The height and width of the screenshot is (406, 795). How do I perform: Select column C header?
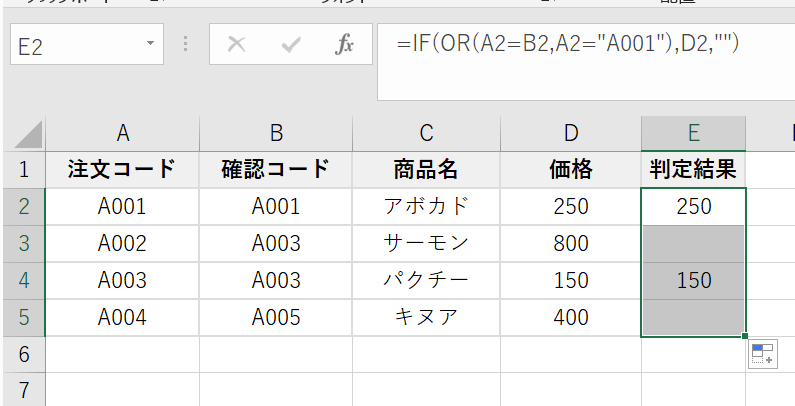(x=426, y=133)
